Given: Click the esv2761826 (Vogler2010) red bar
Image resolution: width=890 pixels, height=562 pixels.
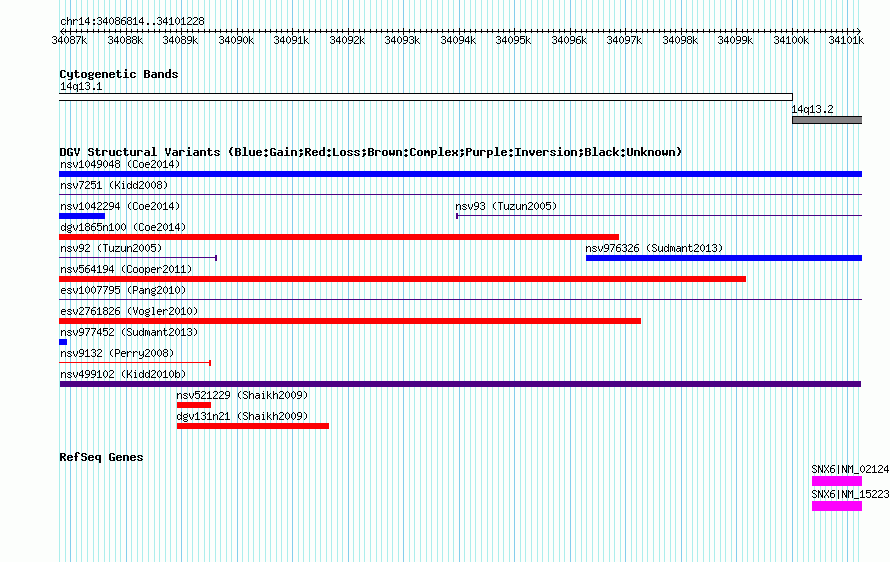Looking at the screenshot, I should click(x=350, y=321).
